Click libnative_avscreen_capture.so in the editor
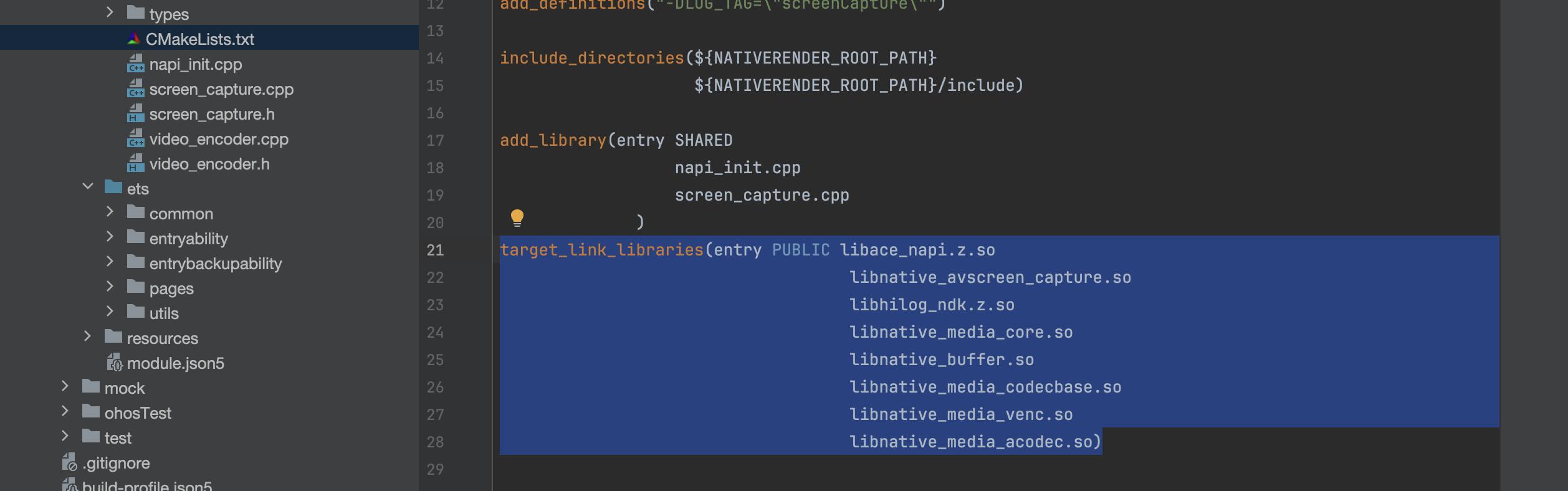Image resolution: width=1568 pixels, height=491 pixels. coord(990,277)
